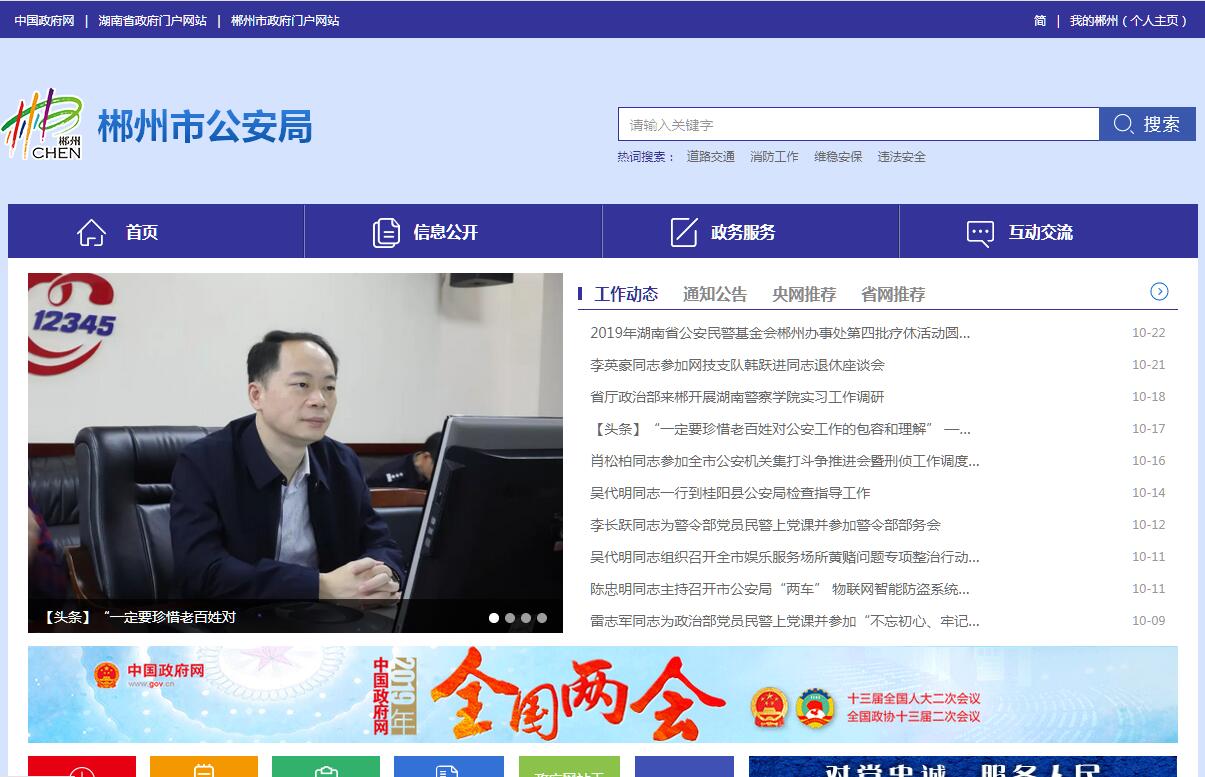
Task: Click the 道路交通 hot search term
Action: (710, 157)
